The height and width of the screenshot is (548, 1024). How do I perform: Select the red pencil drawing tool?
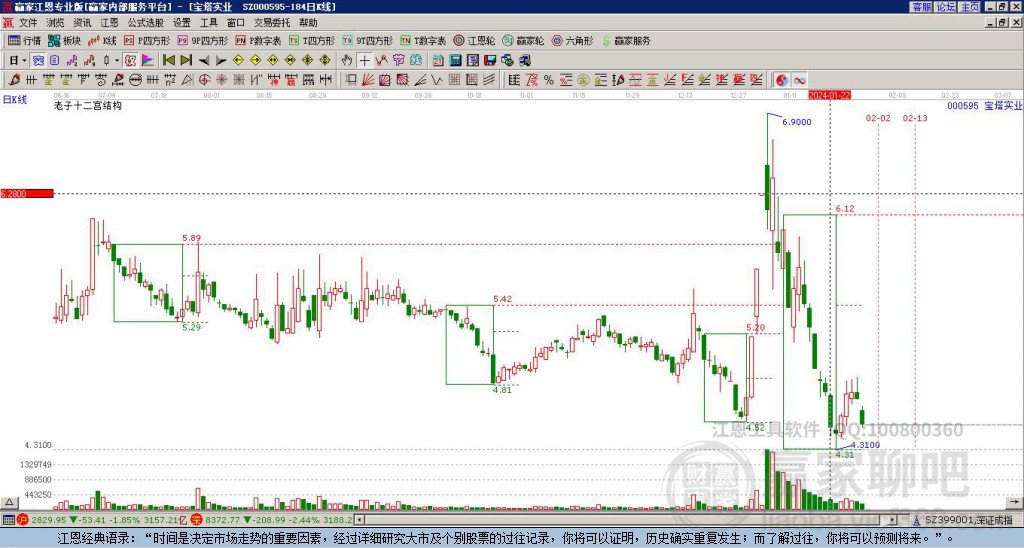tap(14, 80)
